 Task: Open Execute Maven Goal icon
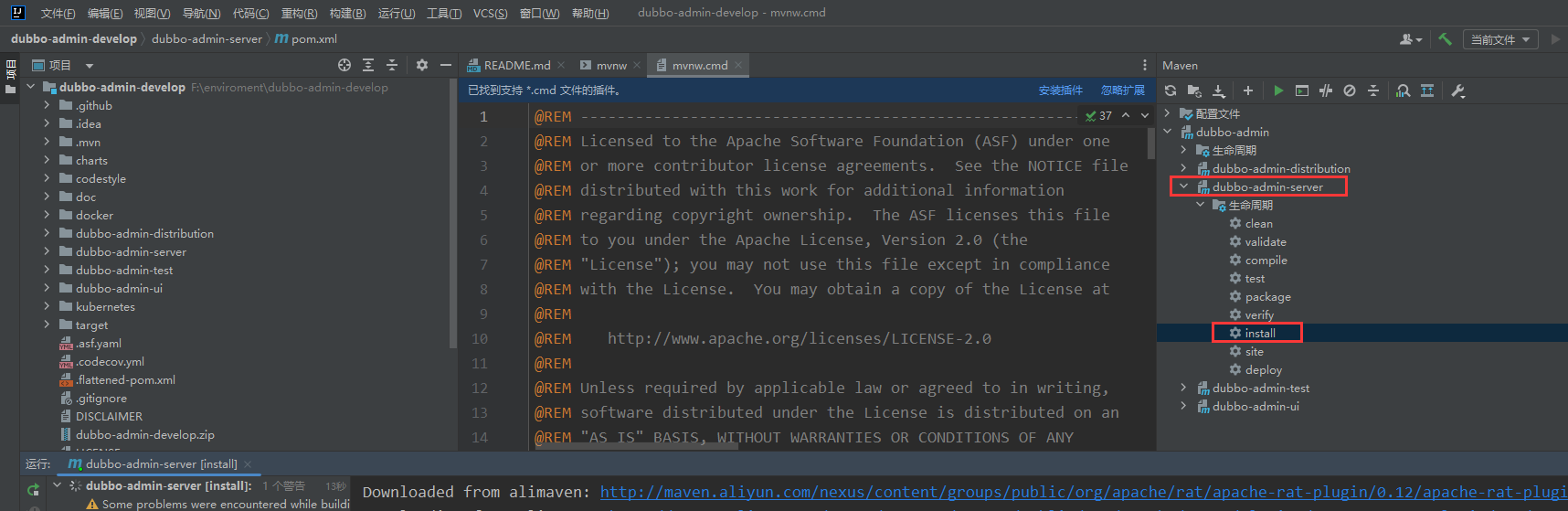click(x=1302, y=90)
